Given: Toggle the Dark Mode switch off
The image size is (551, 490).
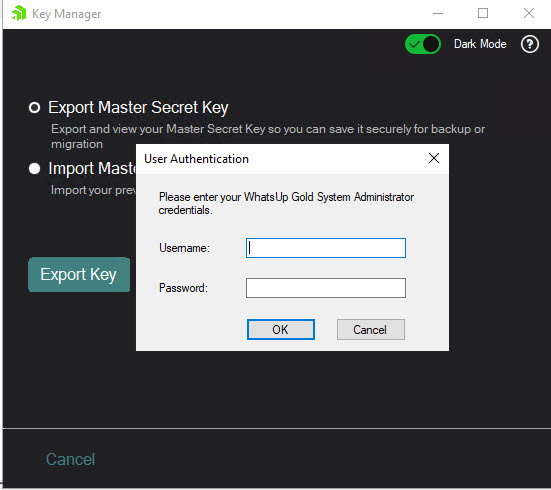Looking at the screenshot, I should (423, 44).
